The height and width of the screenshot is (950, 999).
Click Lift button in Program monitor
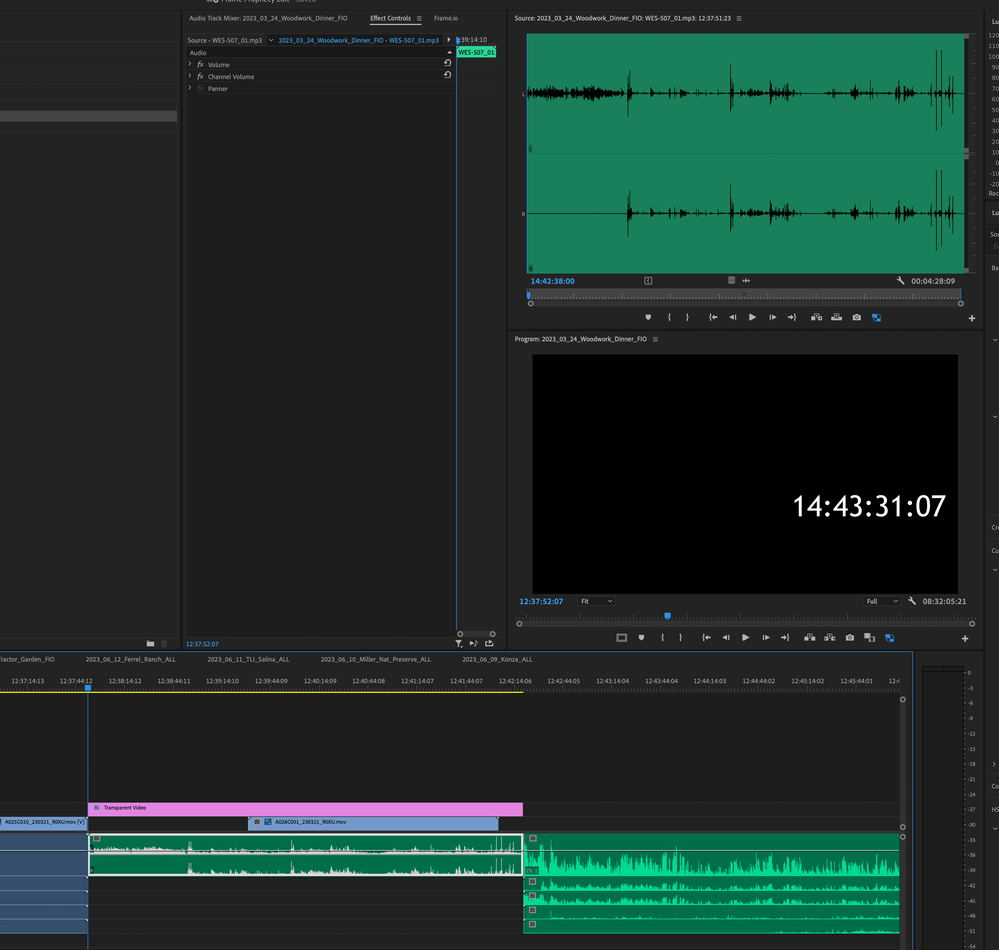(x=808, y=637)
